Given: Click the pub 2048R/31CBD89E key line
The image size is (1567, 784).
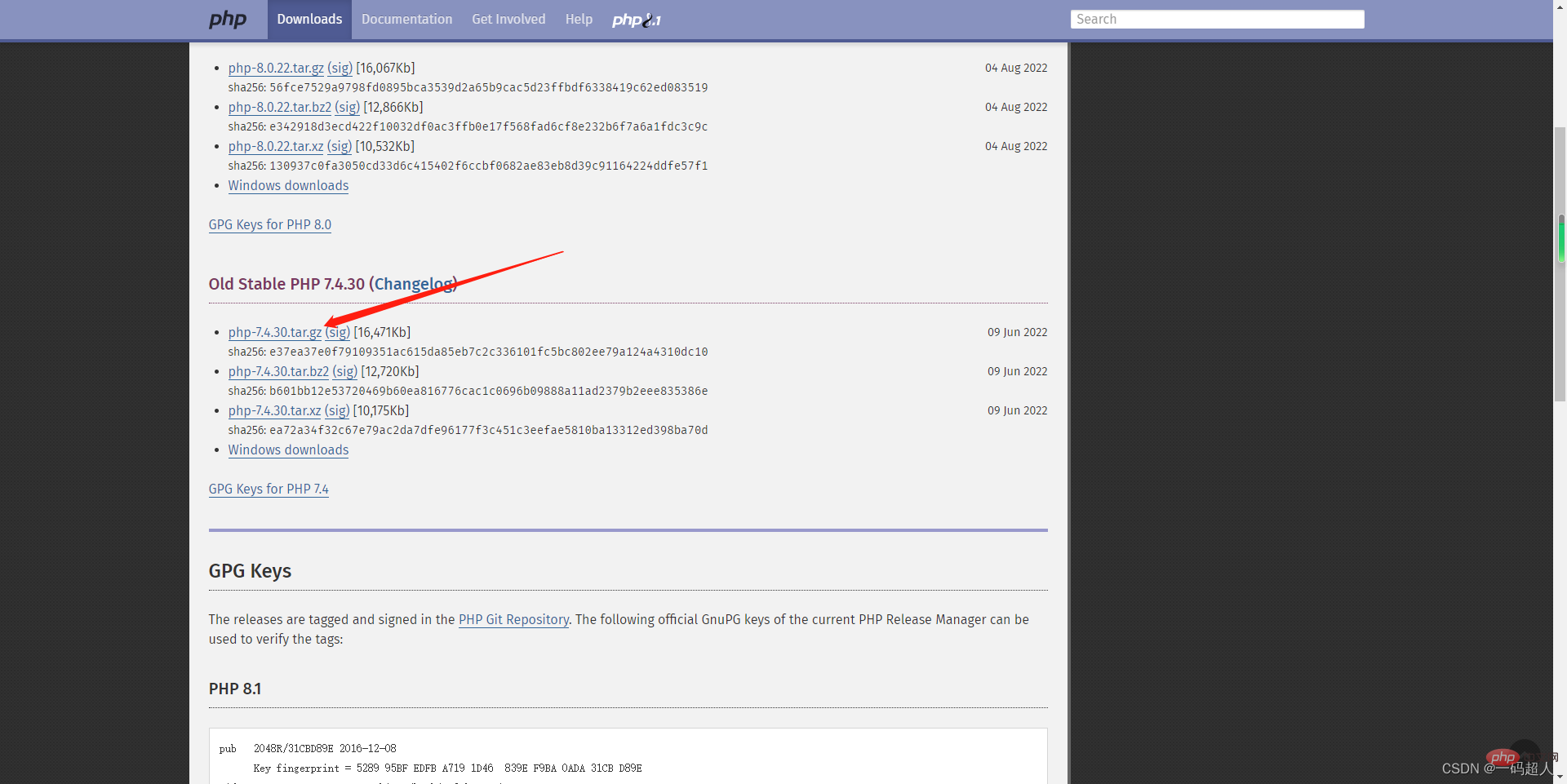Looking at the screenshot, I should click(308, 748).
